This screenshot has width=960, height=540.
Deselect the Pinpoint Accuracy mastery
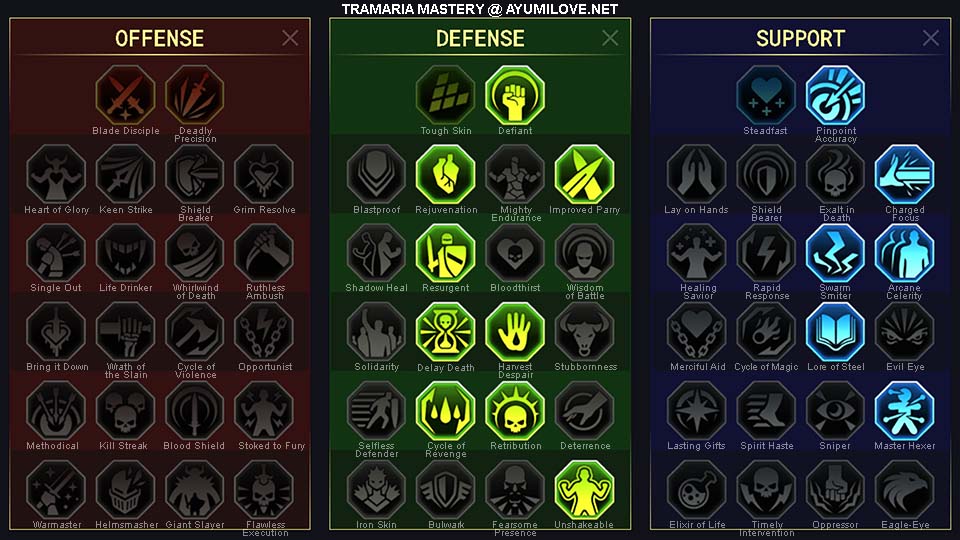click(835, 95)
